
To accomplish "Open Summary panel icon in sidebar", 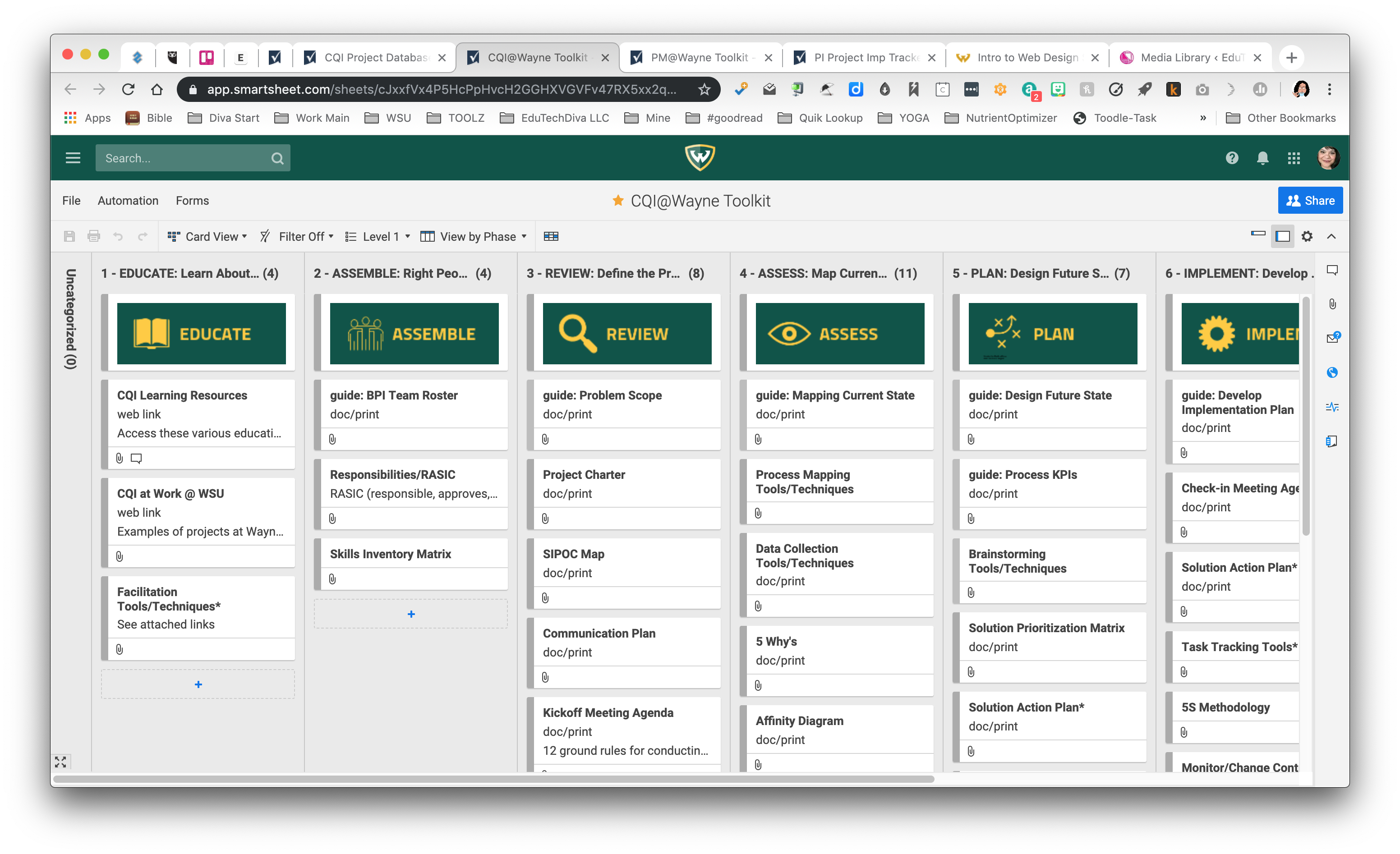I will 1332,441.
